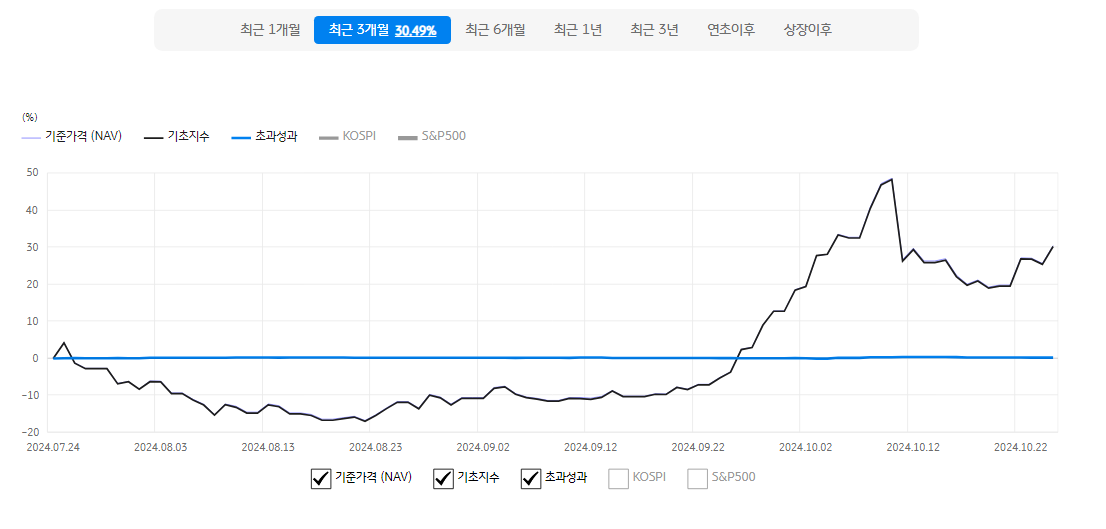
Task: Toggle 기준가격 (NAV) series in top legend
Action: point(72,136)
